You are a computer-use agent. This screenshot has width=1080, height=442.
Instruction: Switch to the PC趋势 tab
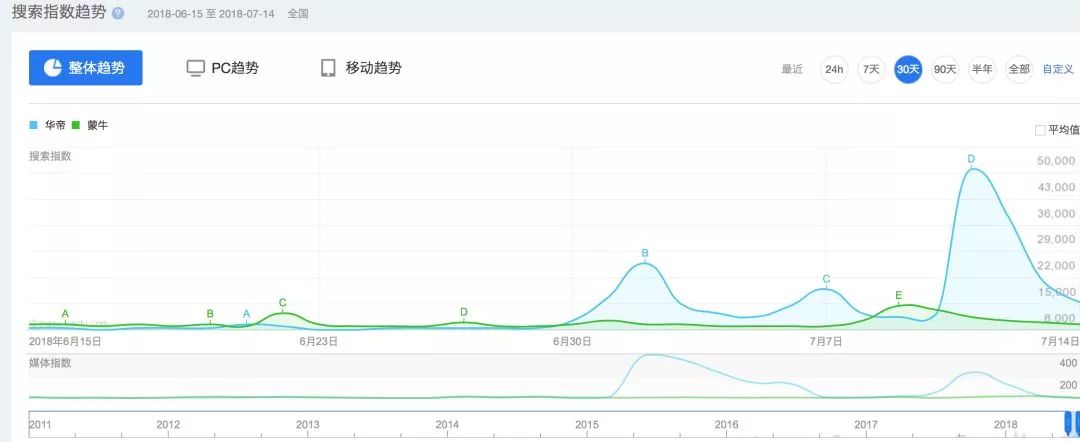click(223, 68)
